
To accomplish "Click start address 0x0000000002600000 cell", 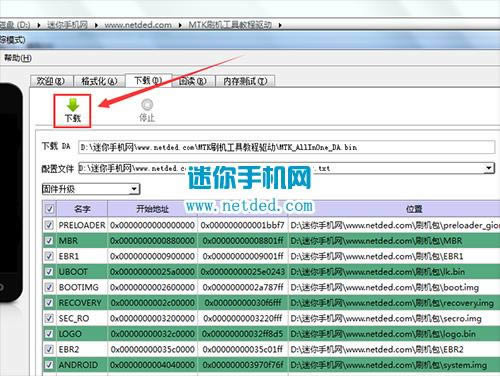I will [153, 287].
